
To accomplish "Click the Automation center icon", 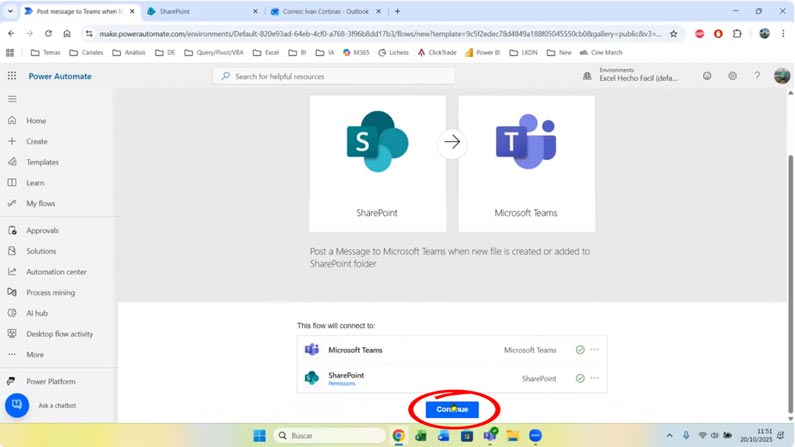I will (12, 272).
